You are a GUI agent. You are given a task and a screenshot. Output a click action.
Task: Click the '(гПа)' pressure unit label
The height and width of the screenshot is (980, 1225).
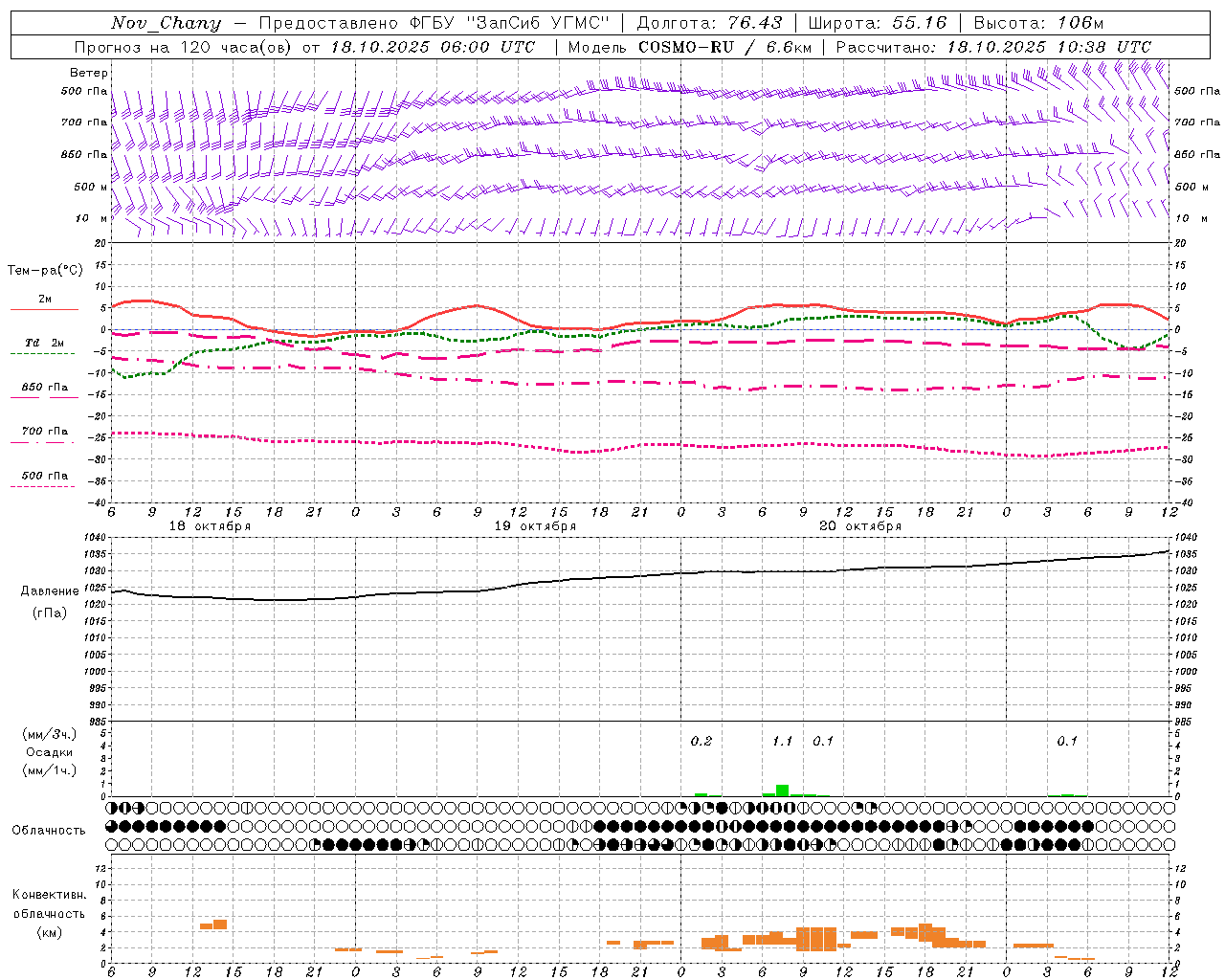[x=49, y=613]
